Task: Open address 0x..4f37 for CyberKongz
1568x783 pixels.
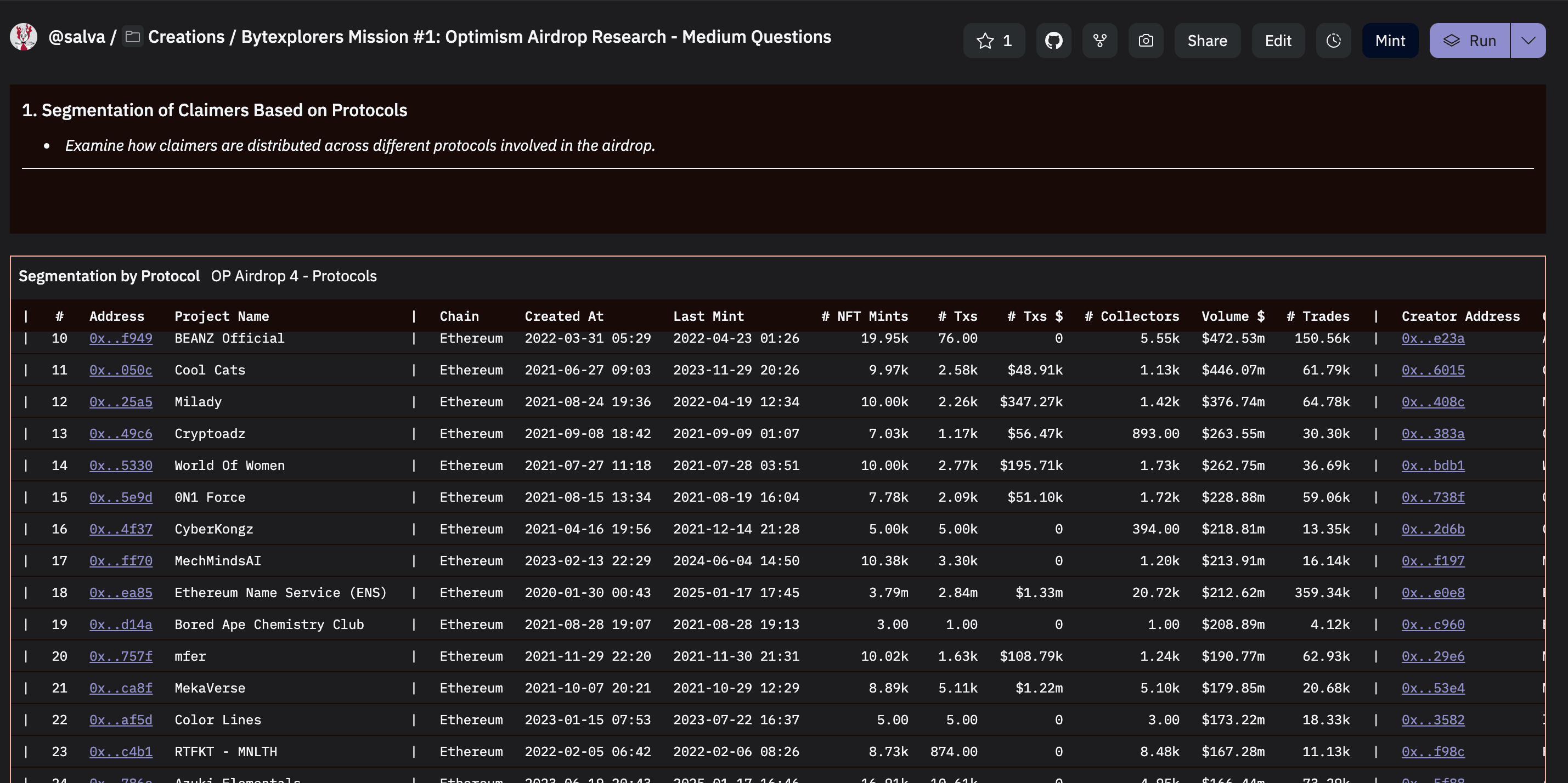Action: tap(121, 529)
